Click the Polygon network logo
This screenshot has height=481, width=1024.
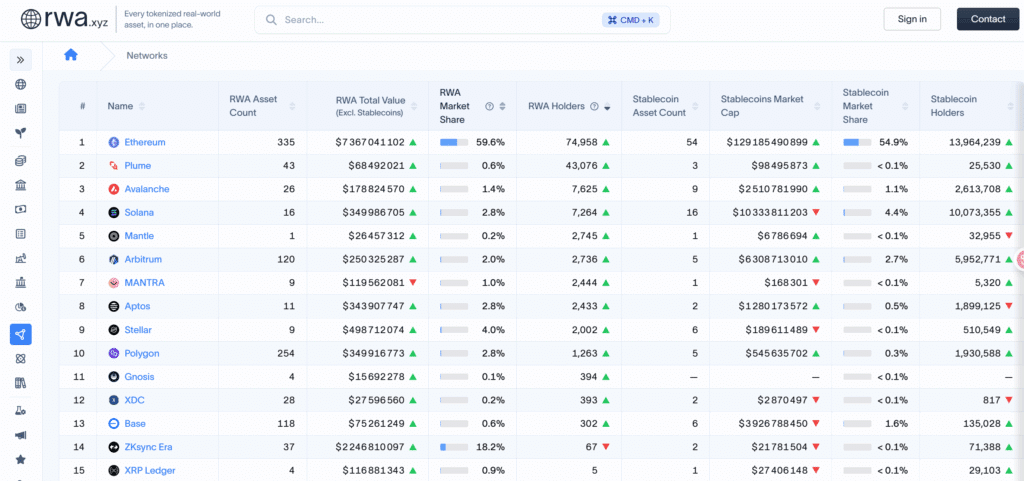click(x=114, y=354)
